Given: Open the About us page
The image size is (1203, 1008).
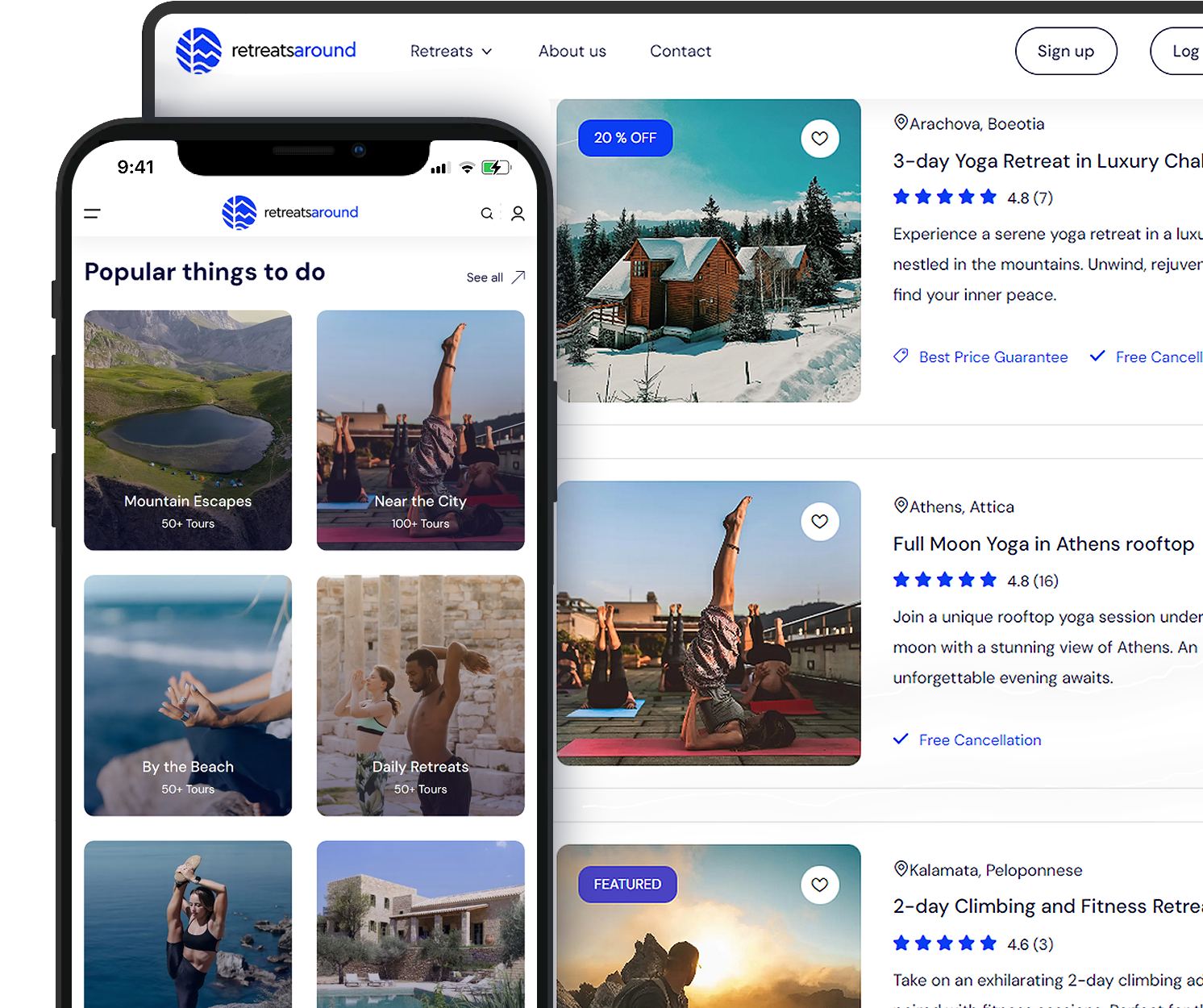Looking at the screenshot, I should coord(572,51).
